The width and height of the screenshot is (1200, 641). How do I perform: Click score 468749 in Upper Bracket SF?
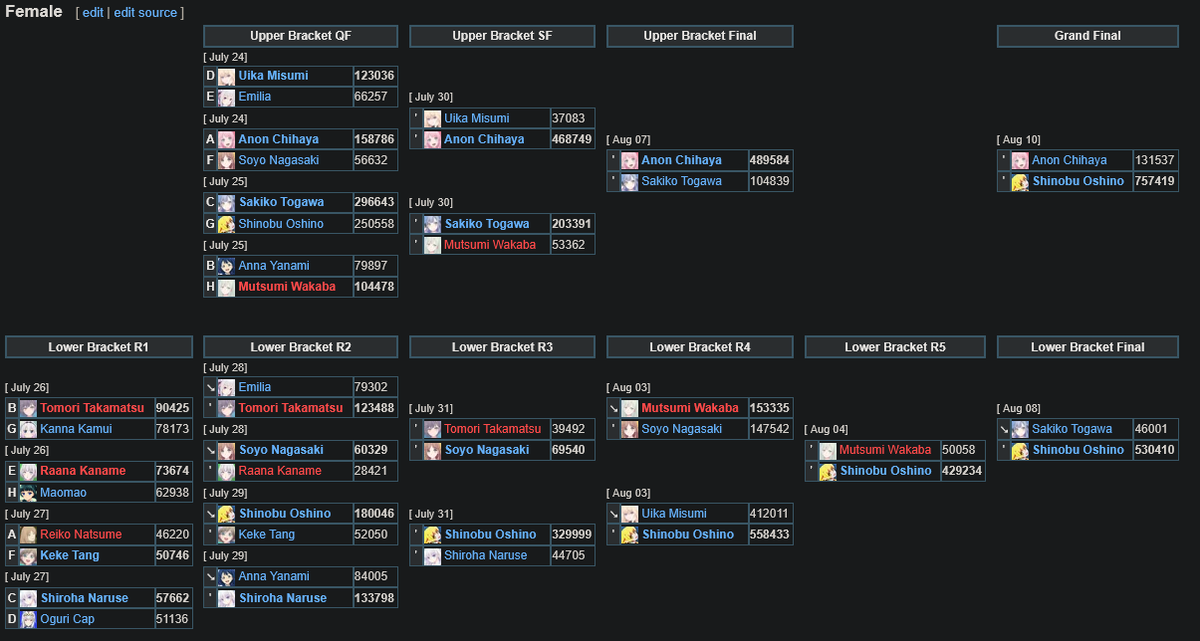coord(572,140)
